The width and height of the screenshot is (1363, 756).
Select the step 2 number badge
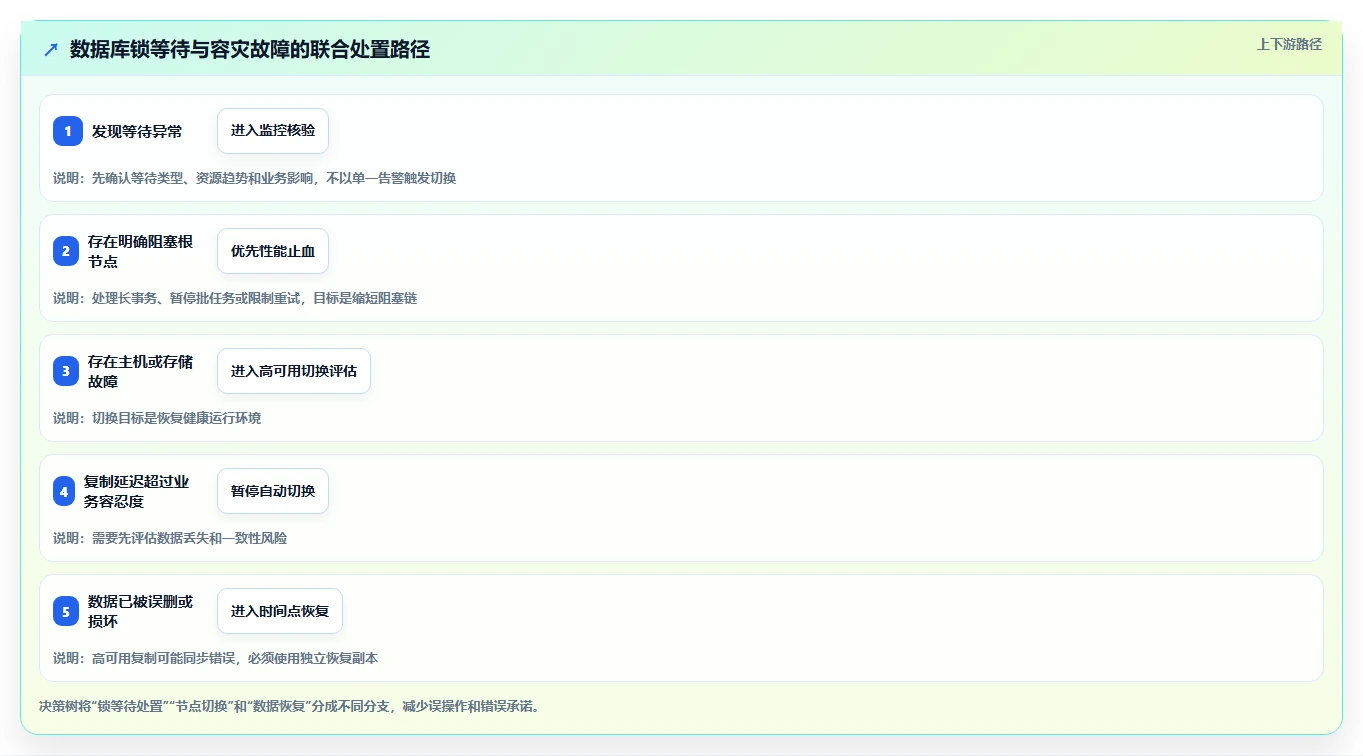[x=66, y=251]
